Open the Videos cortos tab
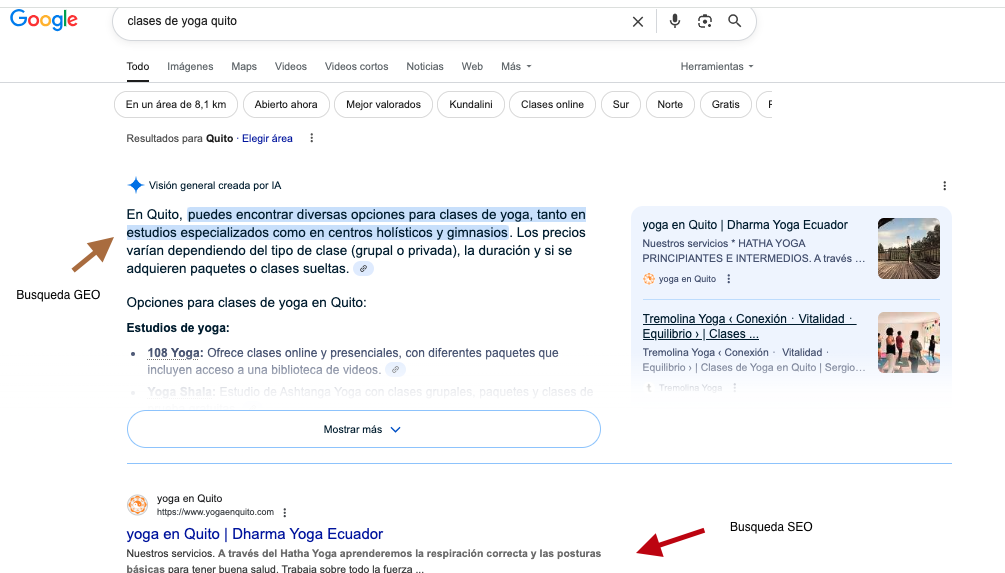Screen dimensions: 1005x573 point(356,67)
